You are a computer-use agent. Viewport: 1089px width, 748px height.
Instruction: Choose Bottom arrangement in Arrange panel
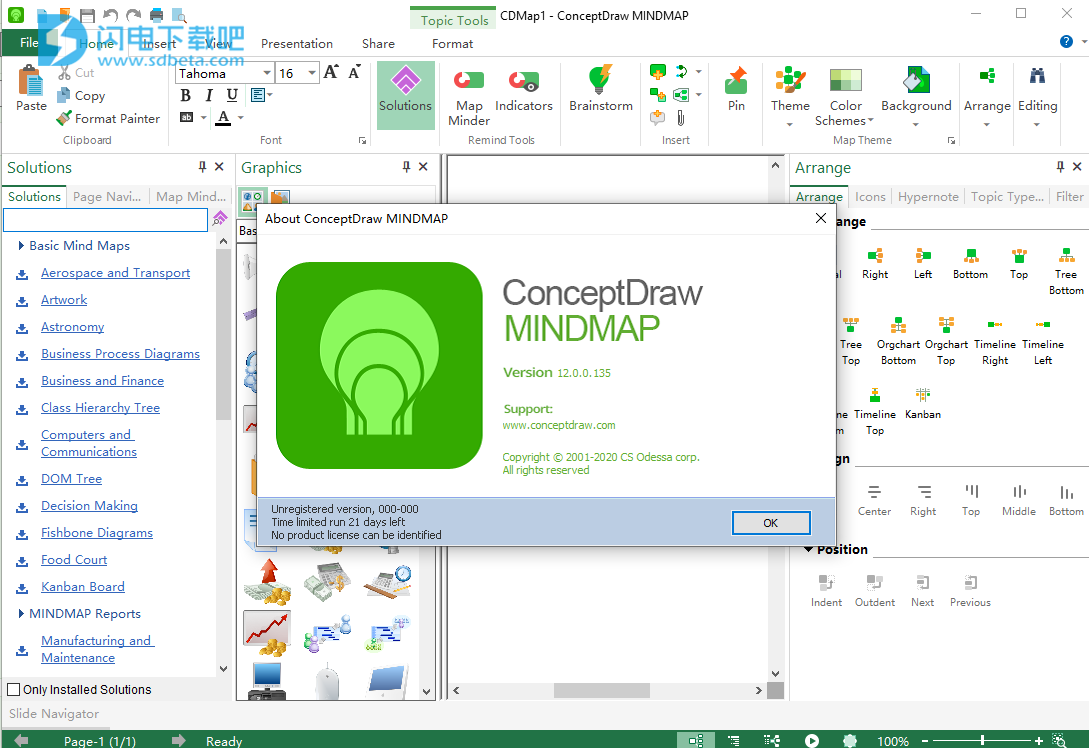(970, 264)
